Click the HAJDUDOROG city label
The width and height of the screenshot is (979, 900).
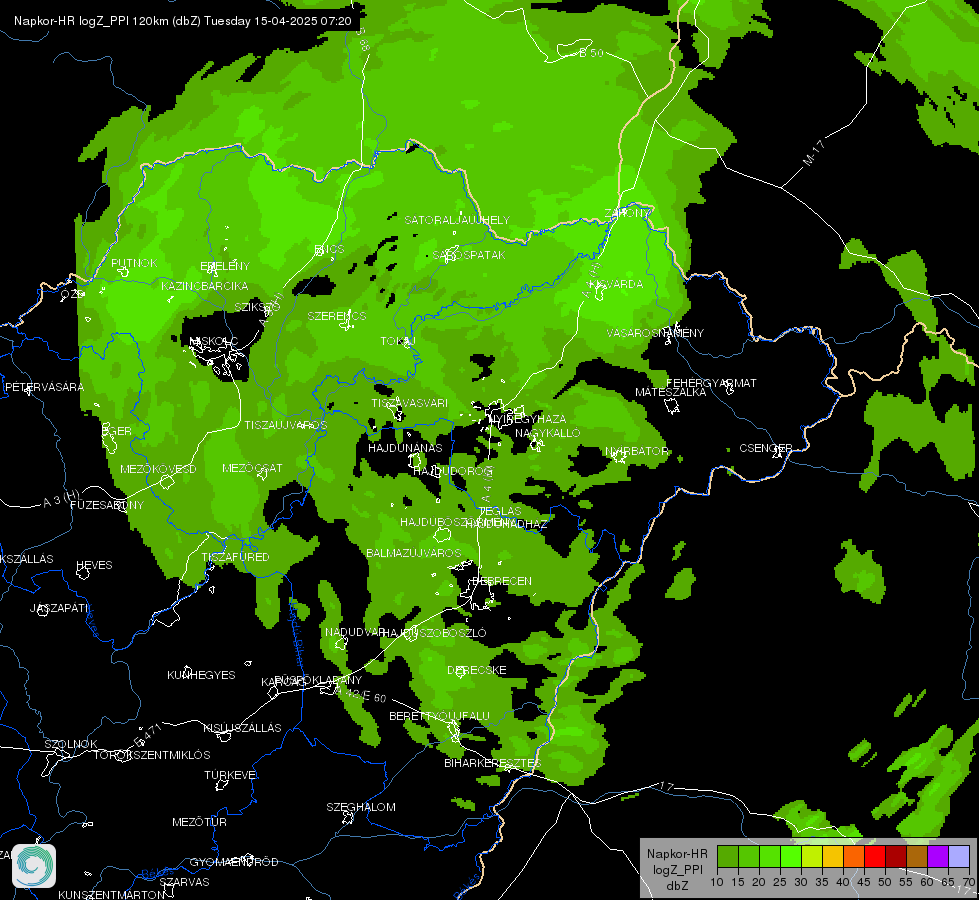[x=453, y=471]
